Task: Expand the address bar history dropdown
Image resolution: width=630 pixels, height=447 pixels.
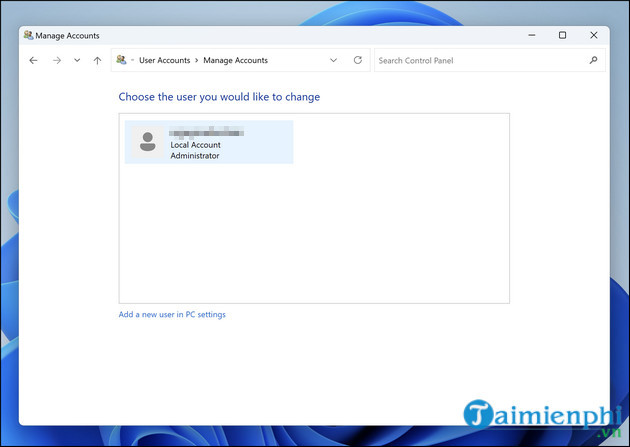Action: tap(333, 60)
